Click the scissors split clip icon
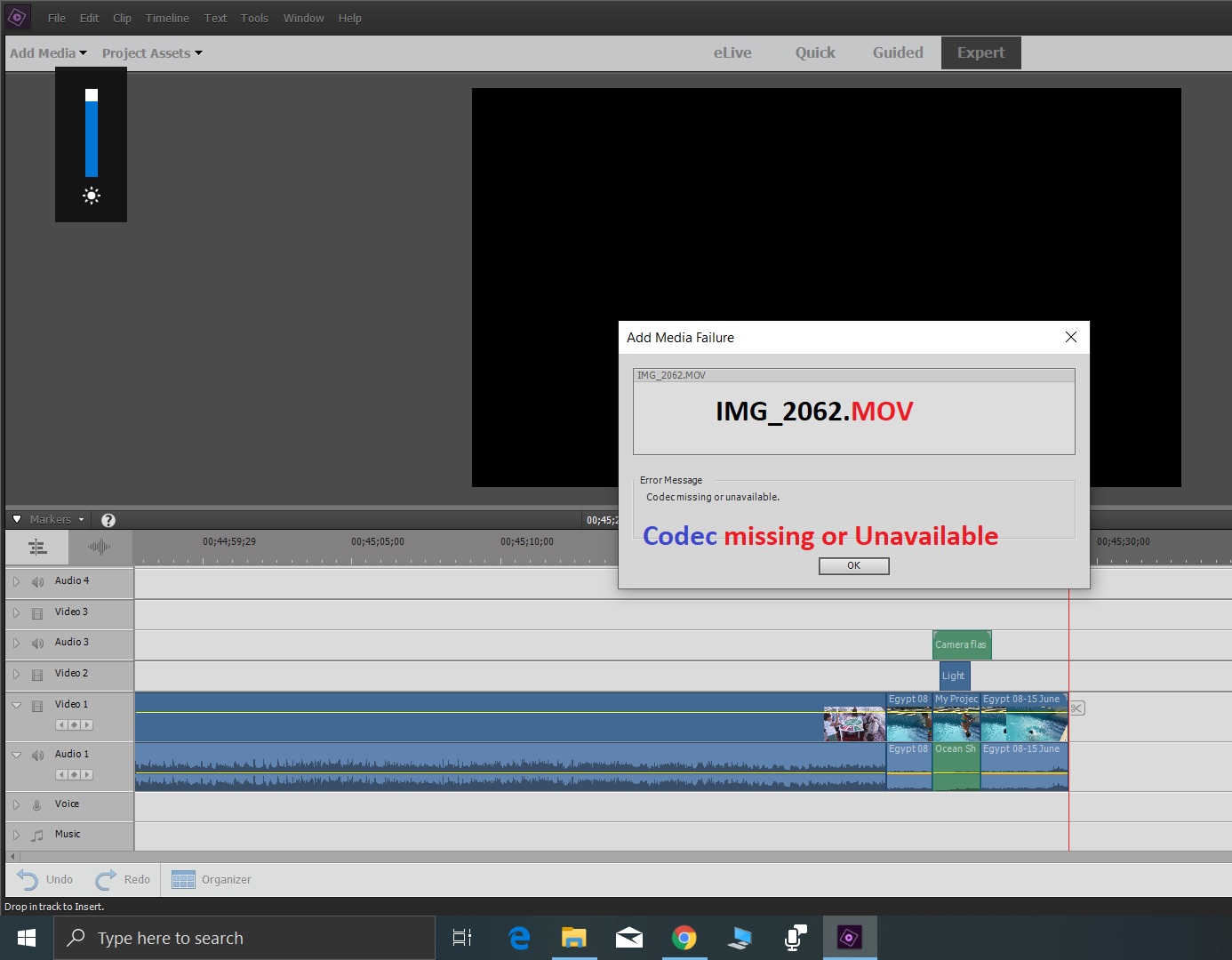This screenshot has height=960, width=1232. [1076, 708]
